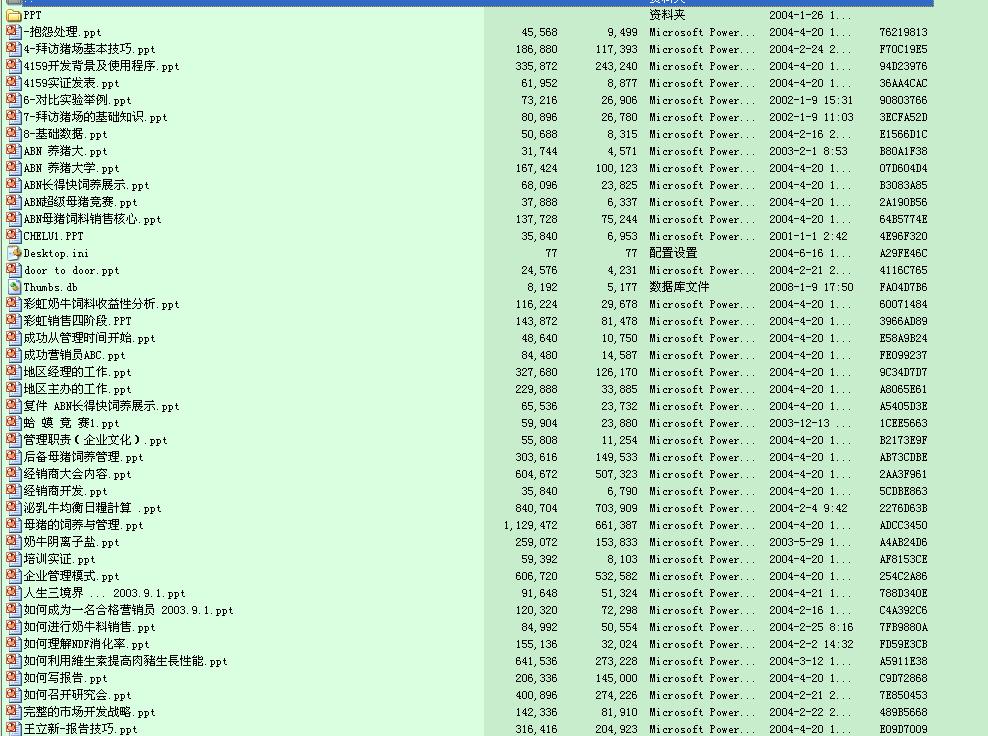Select the file 完整的市场开发战略.ppt
Screen dimensions: 988x736
click(89, 712)
